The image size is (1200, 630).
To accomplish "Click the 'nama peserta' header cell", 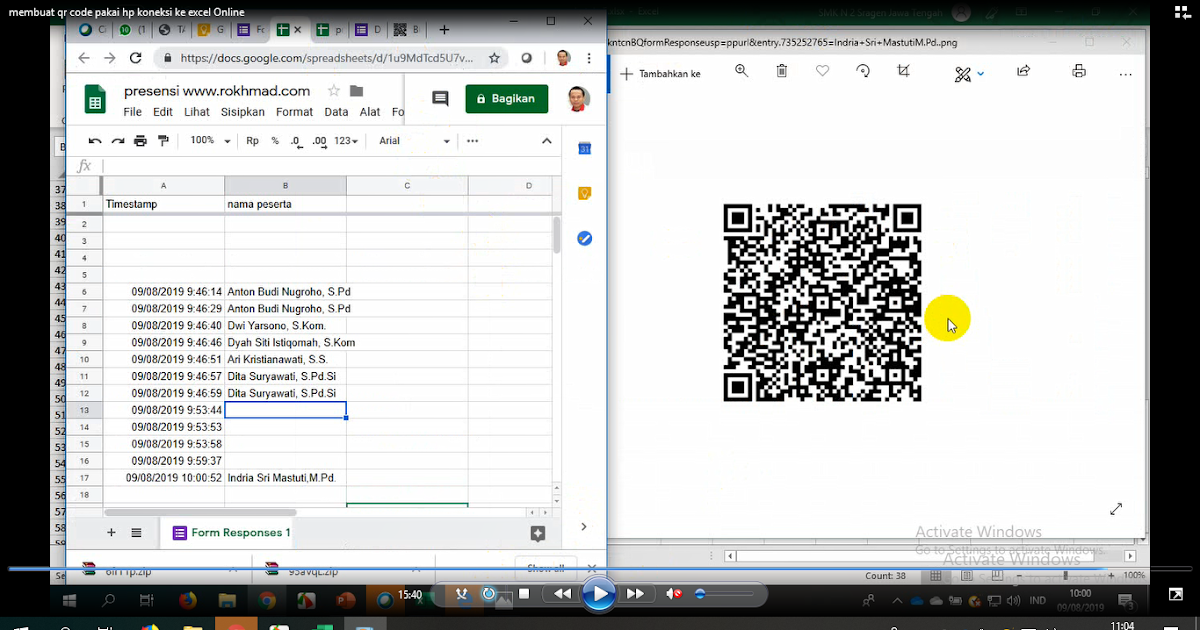I will (285, 204).
